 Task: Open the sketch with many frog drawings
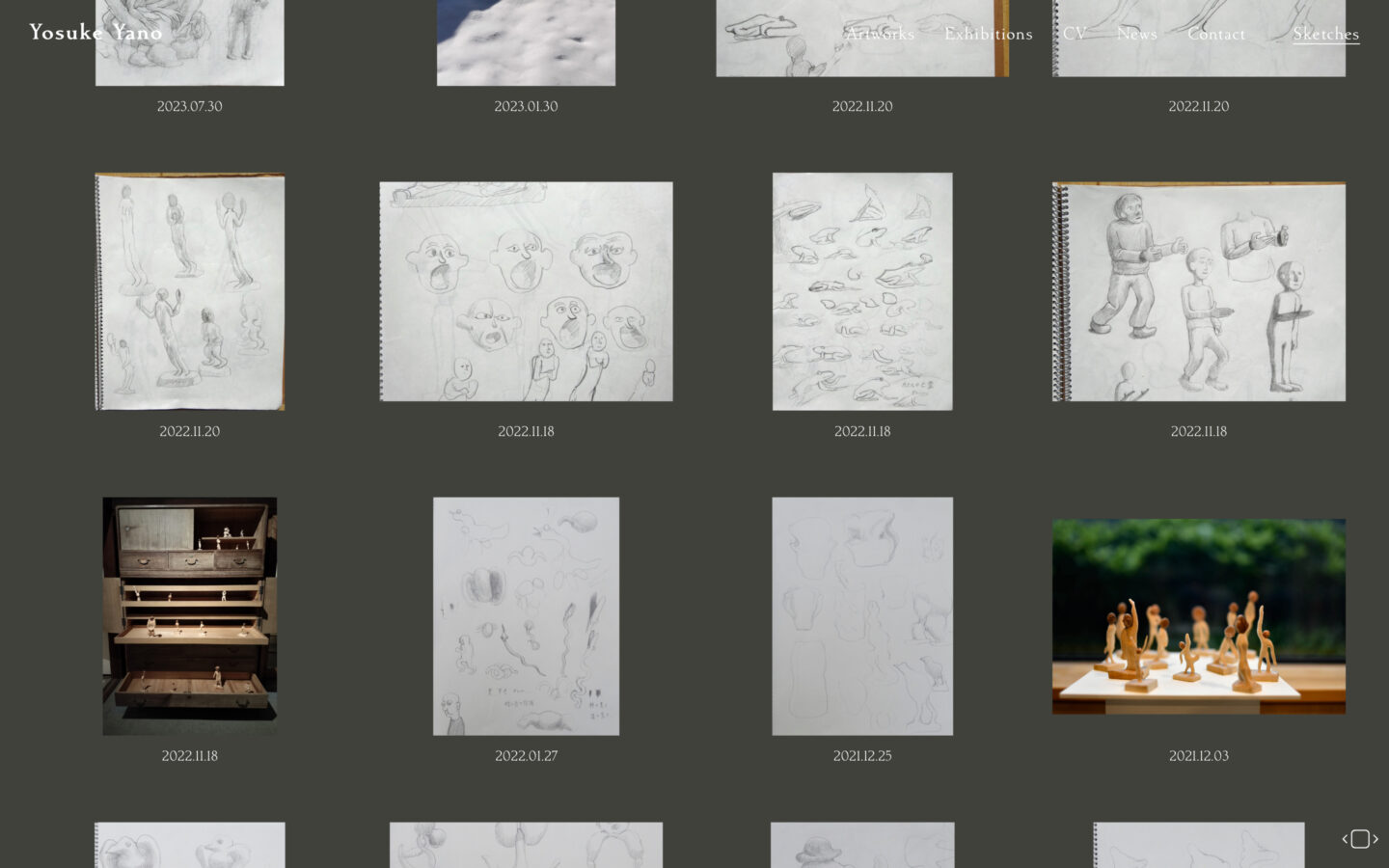click(x=861, y=291)
